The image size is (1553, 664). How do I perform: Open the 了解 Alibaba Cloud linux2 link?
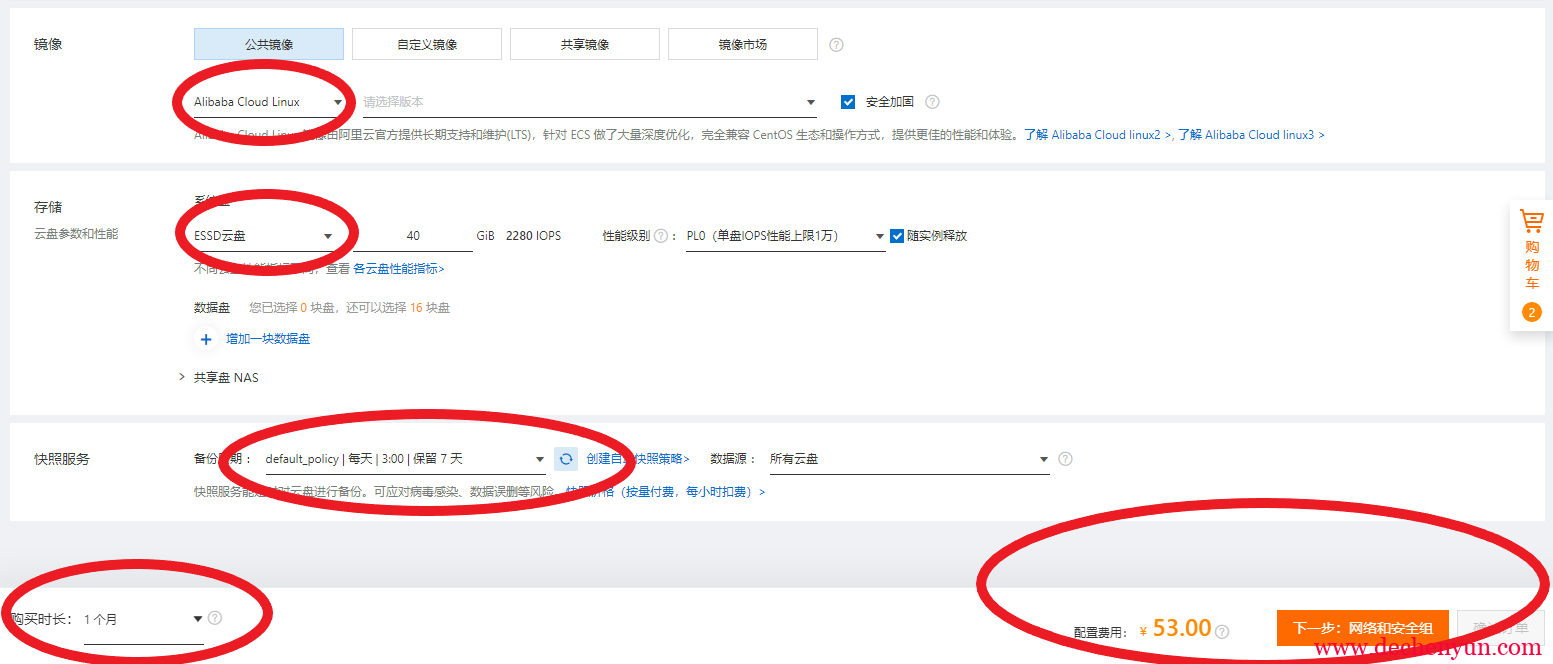(x=1097, y=135)
